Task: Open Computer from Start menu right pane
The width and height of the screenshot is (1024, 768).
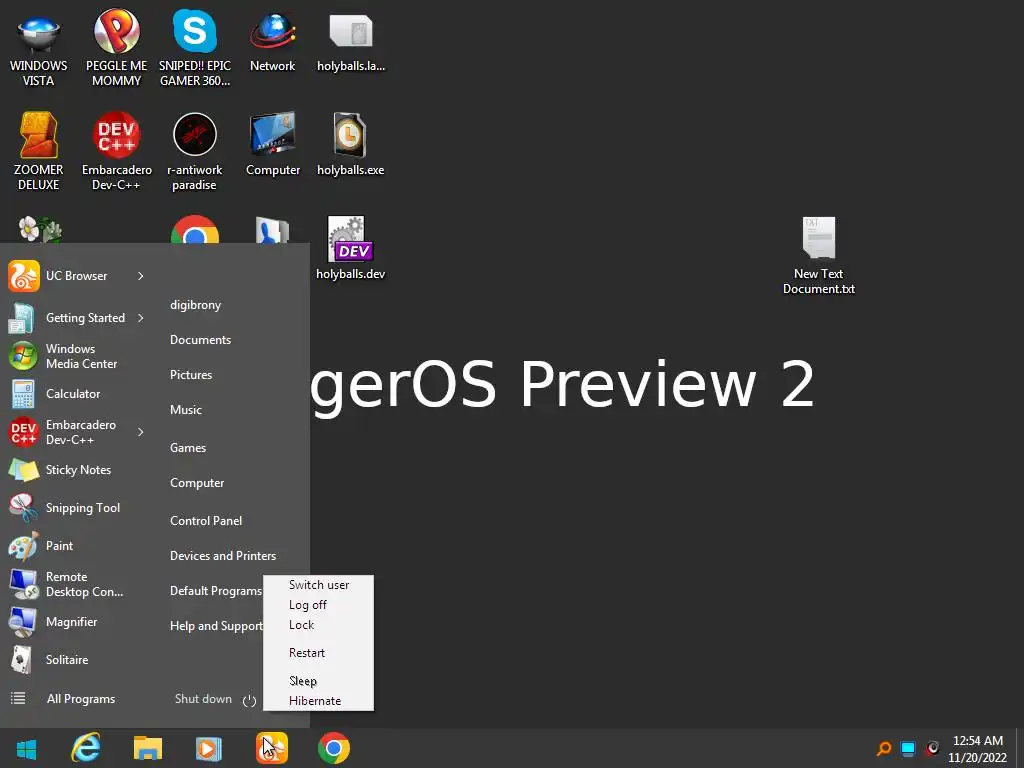Action: click(197, 483)
